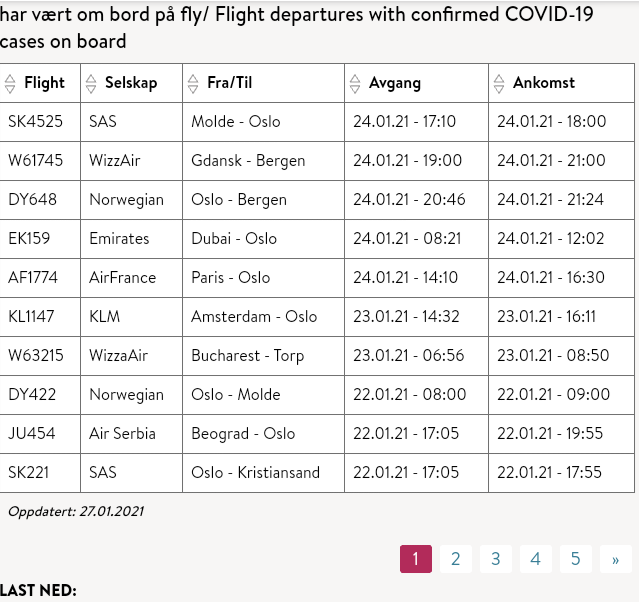Sort by the Ankomst arrival header

544,83
